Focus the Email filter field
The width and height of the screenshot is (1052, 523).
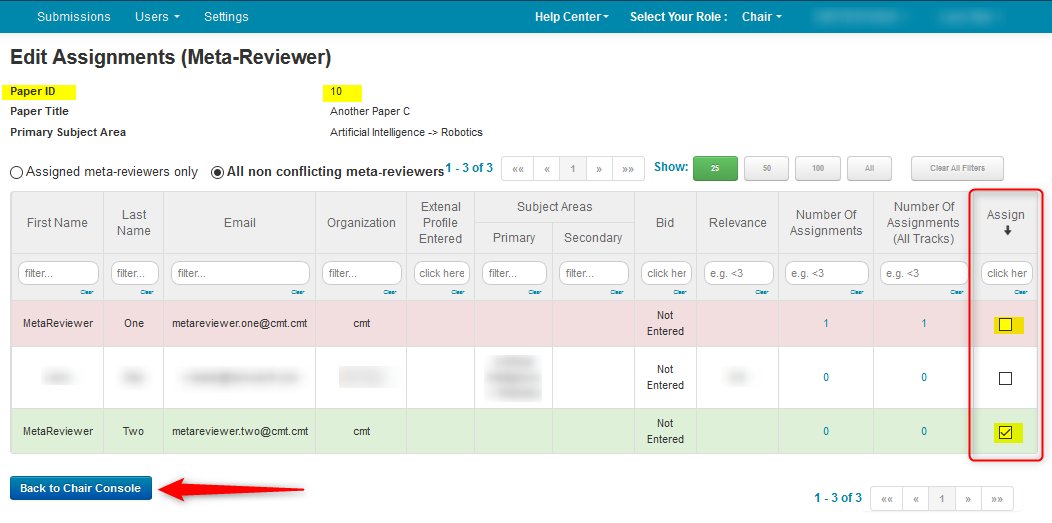[x=240, y=273]
